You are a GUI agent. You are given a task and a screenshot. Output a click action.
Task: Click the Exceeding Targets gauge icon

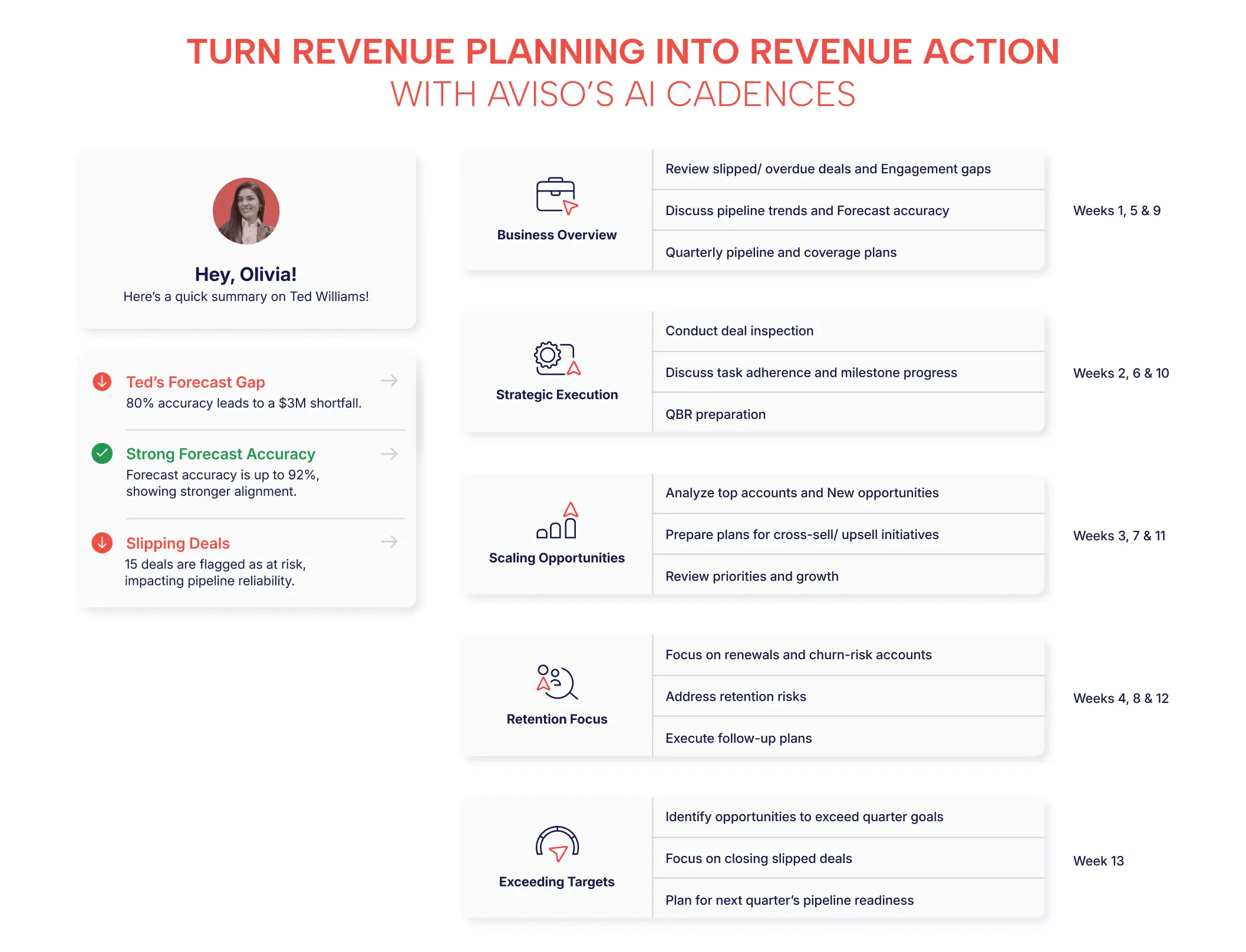pyautogui.click(x=557, y=844)
